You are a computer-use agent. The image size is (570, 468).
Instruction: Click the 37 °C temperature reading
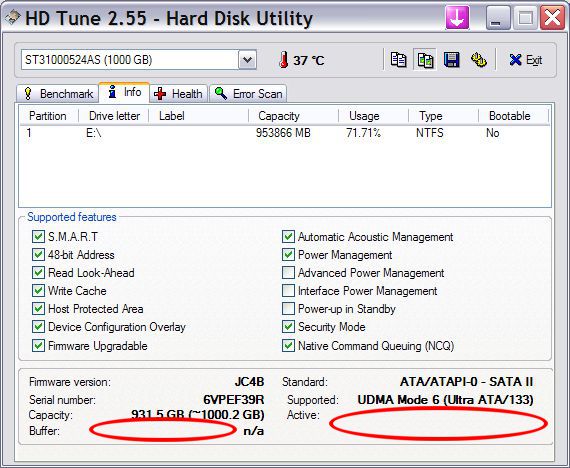tap(309, 60)
